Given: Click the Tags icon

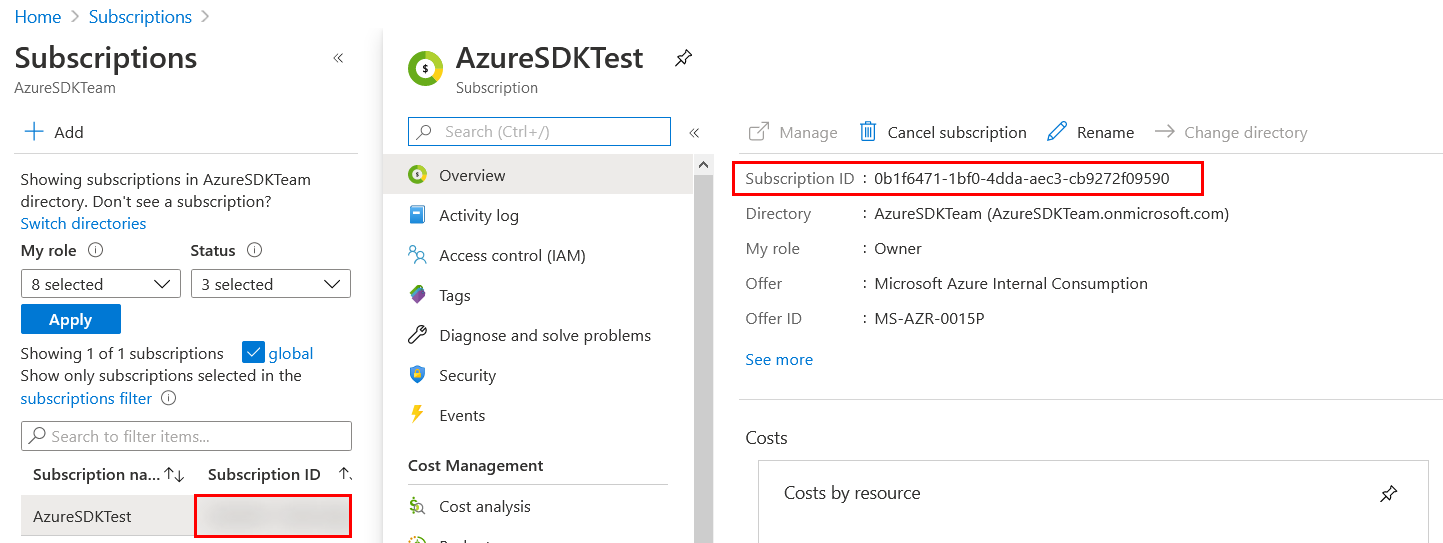Looking at the screenshot, I should pos(418,295).
